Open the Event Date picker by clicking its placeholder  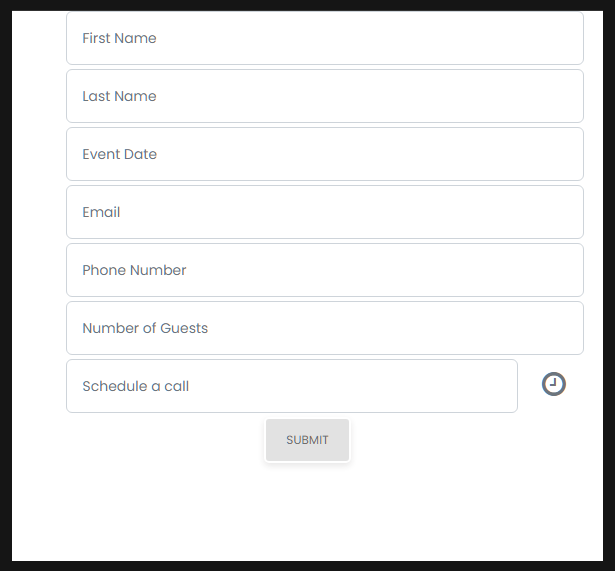pyautogui.click(x=119, y=154)
